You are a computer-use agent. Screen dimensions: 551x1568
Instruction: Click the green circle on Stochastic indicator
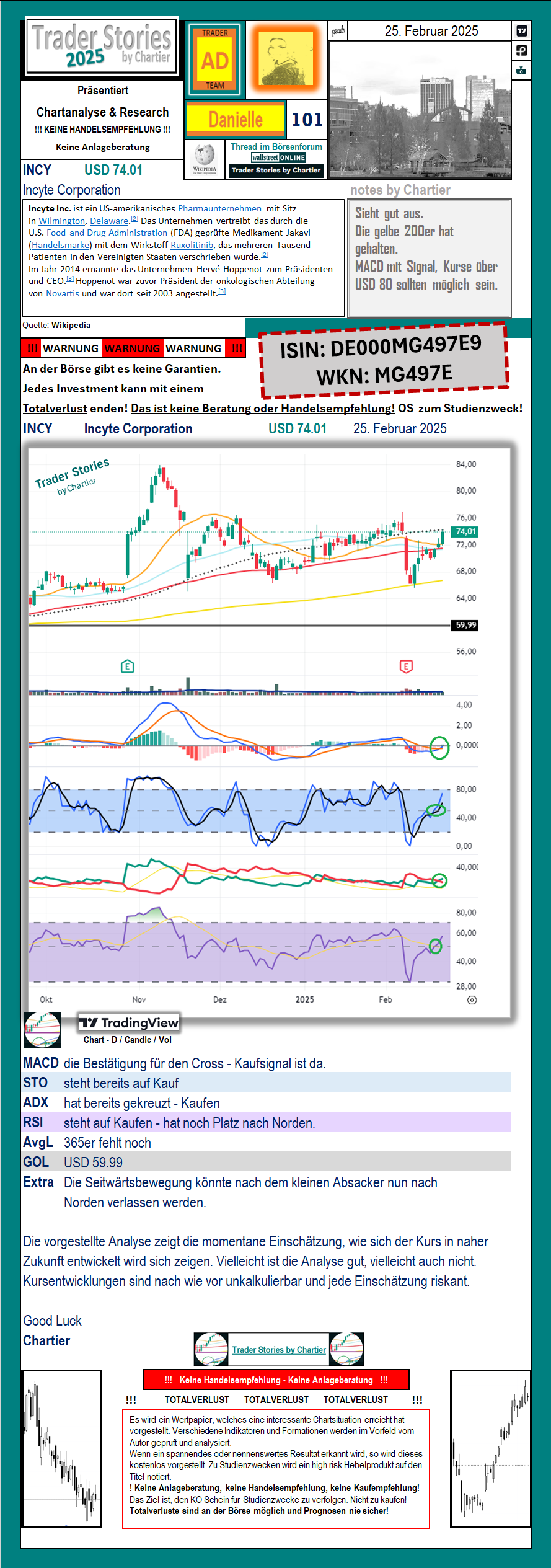(x=436, y=809)
